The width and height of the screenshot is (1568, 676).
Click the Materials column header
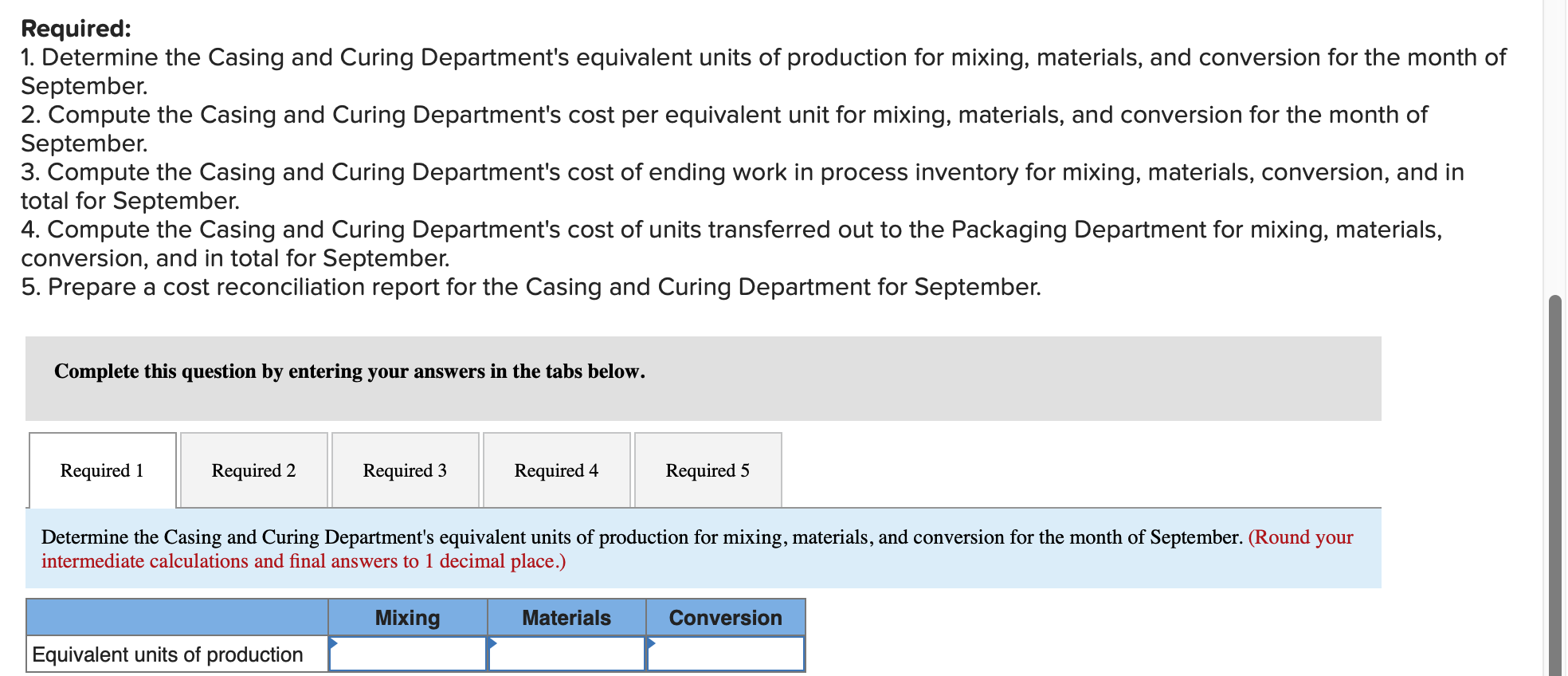pos(566,618)
